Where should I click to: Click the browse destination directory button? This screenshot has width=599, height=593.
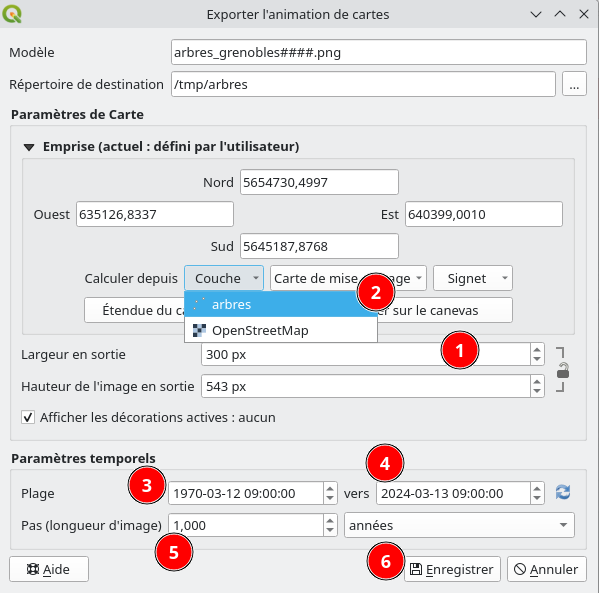(574, 84)
